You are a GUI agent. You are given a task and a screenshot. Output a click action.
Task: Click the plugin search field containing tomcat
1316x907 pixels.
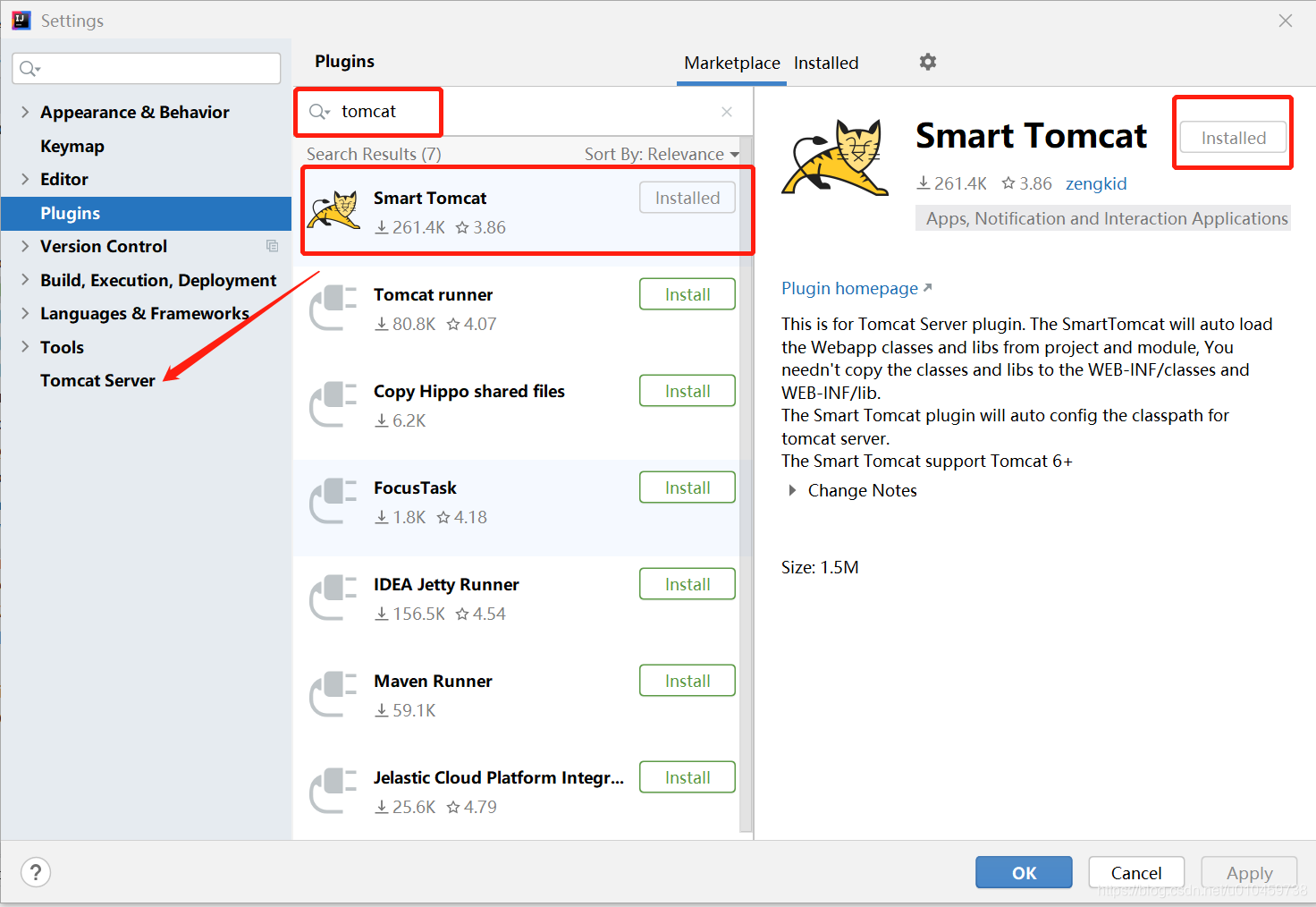click(x=523, y=112)
